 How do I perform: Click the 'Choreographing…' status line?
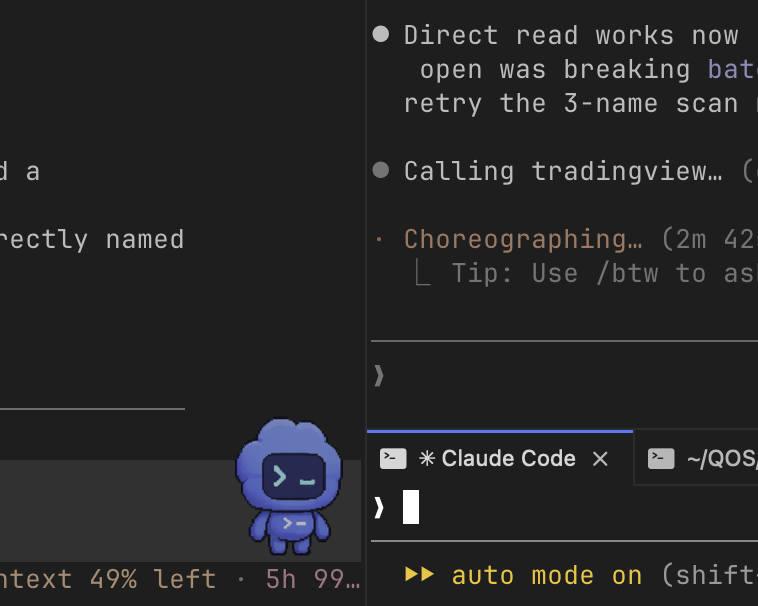click(x=523, y=239)
